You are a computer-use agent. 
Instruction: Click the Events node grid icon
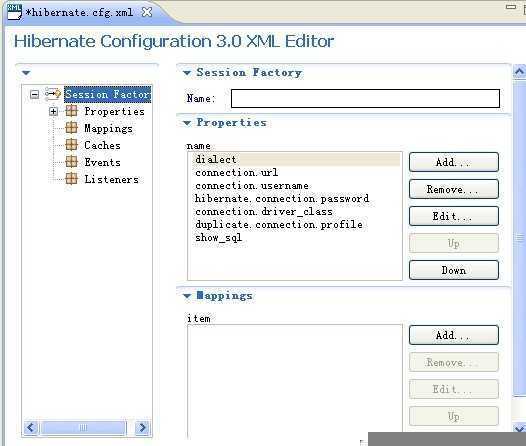click(x=71, y=162)
